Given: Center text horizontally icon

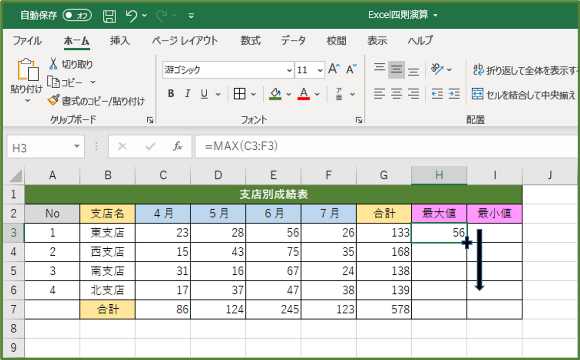Looking at the screenshot, I should click(396, 94).
